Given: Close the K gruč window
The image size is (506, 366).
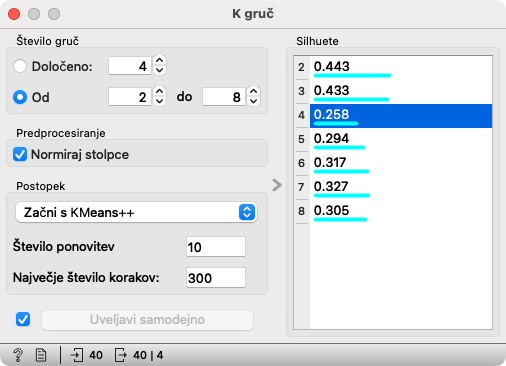Looking at the screenshot, I should click(x=14, y=14).
